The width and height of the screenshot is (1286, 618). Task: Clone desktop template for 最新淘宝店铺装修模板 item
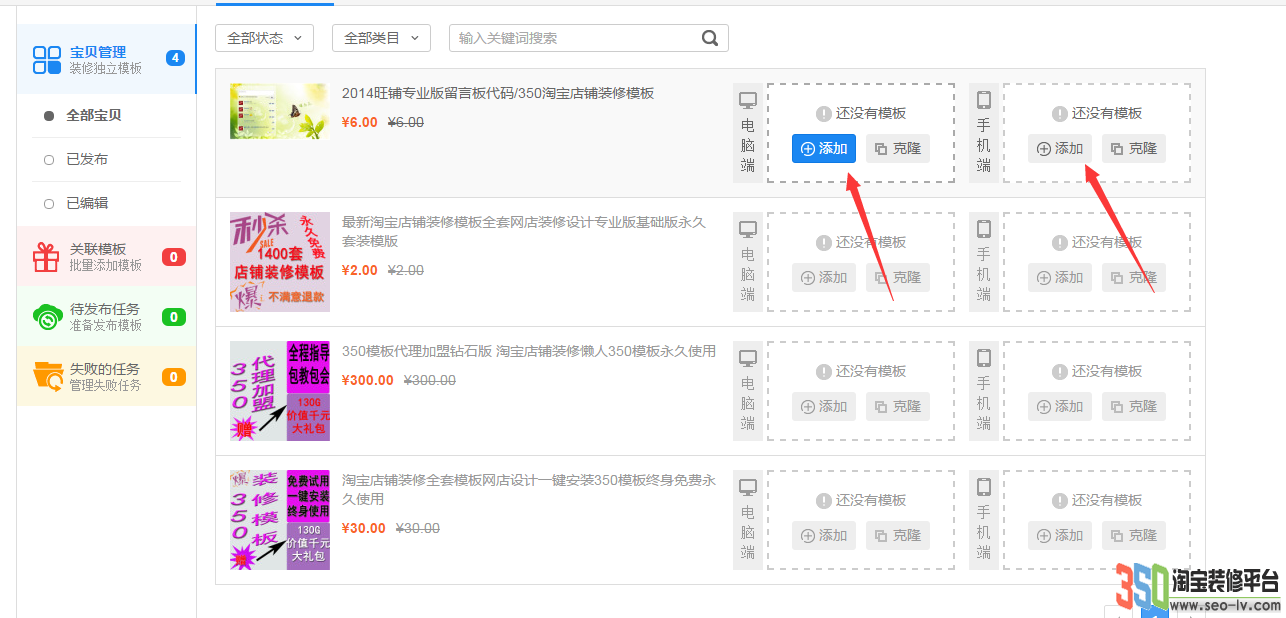898,277
